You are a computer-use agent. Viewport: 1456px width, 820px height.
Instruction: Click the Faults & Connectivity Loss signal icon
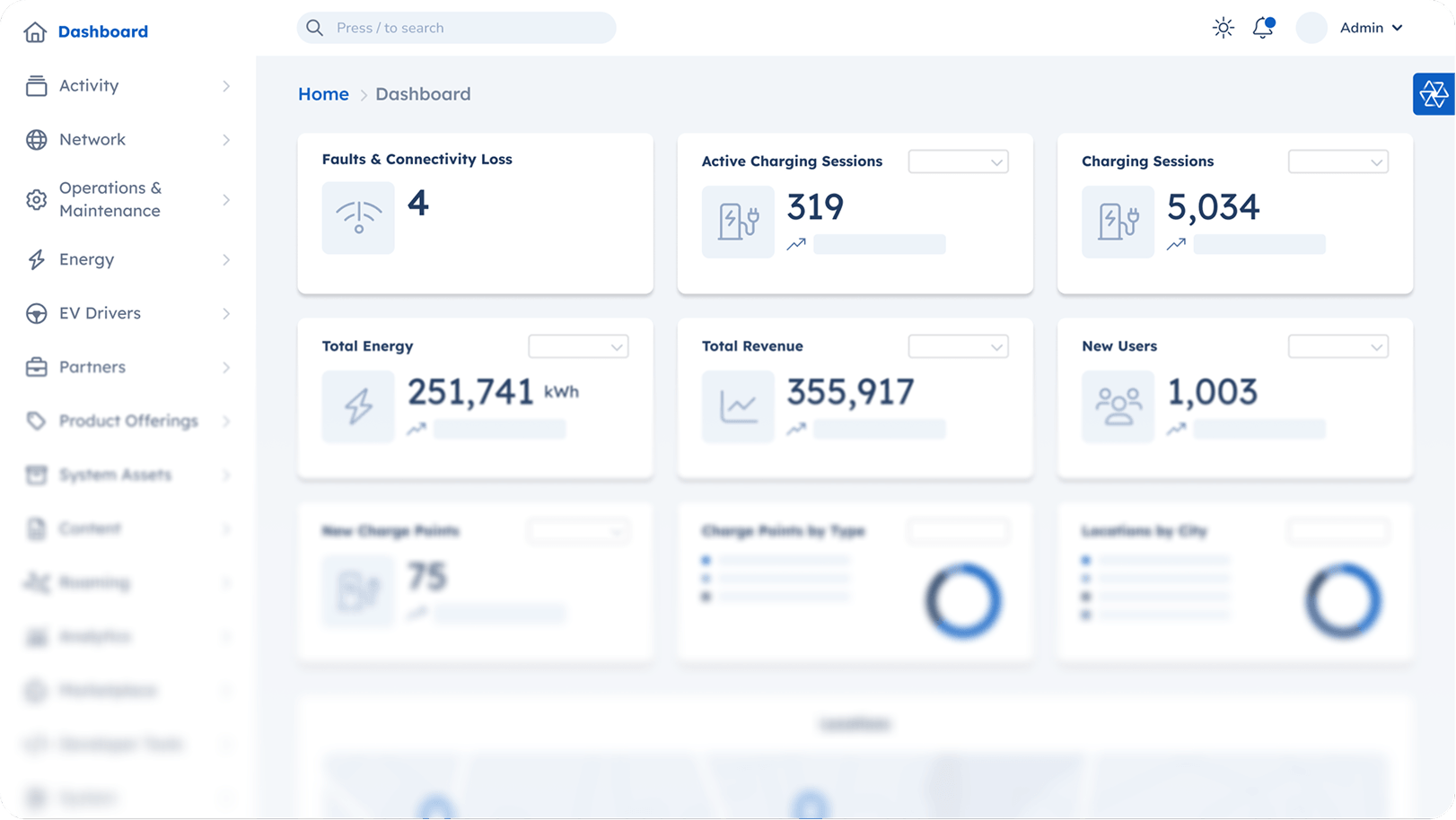pos(358,218)
